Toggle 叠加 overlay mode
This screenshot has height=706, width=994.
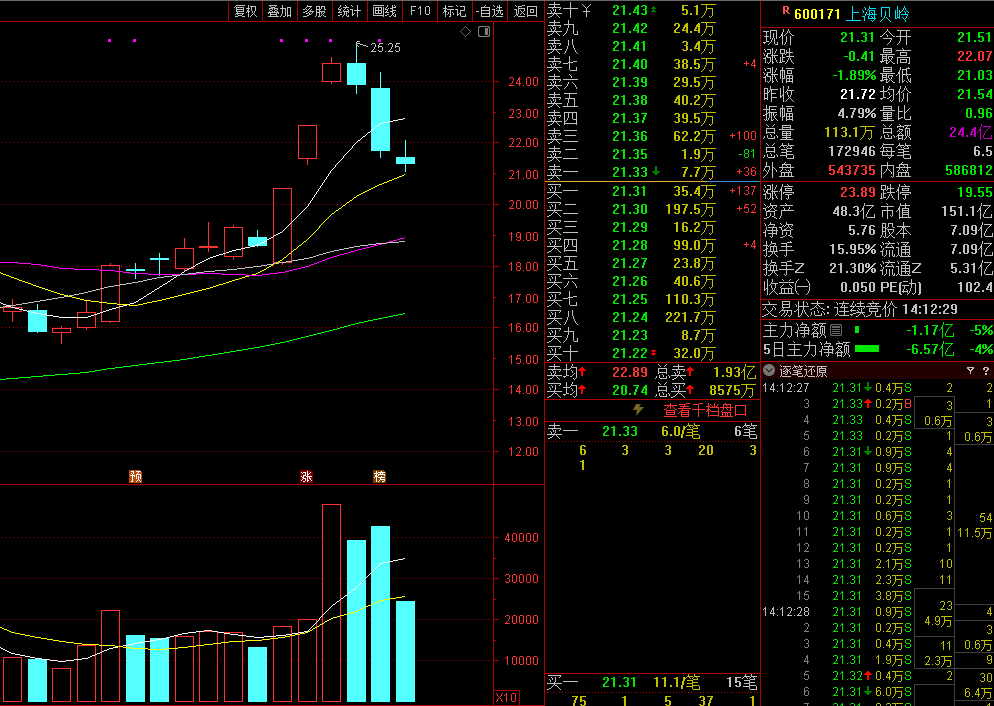coord(279,11)
